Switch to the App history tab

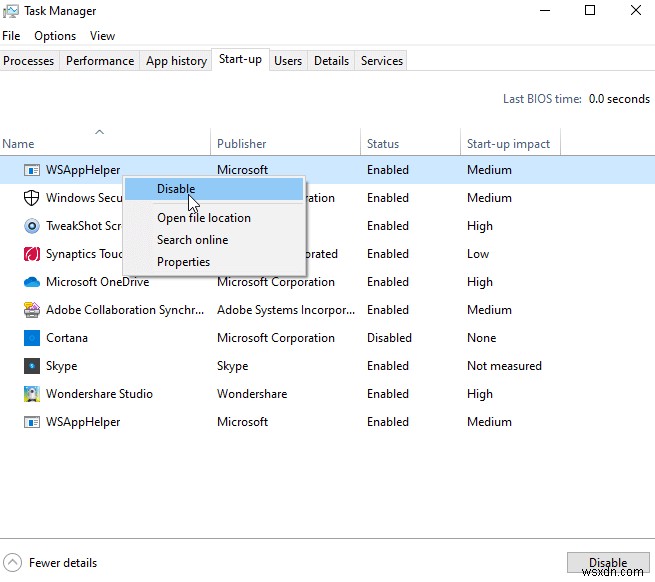176,61
